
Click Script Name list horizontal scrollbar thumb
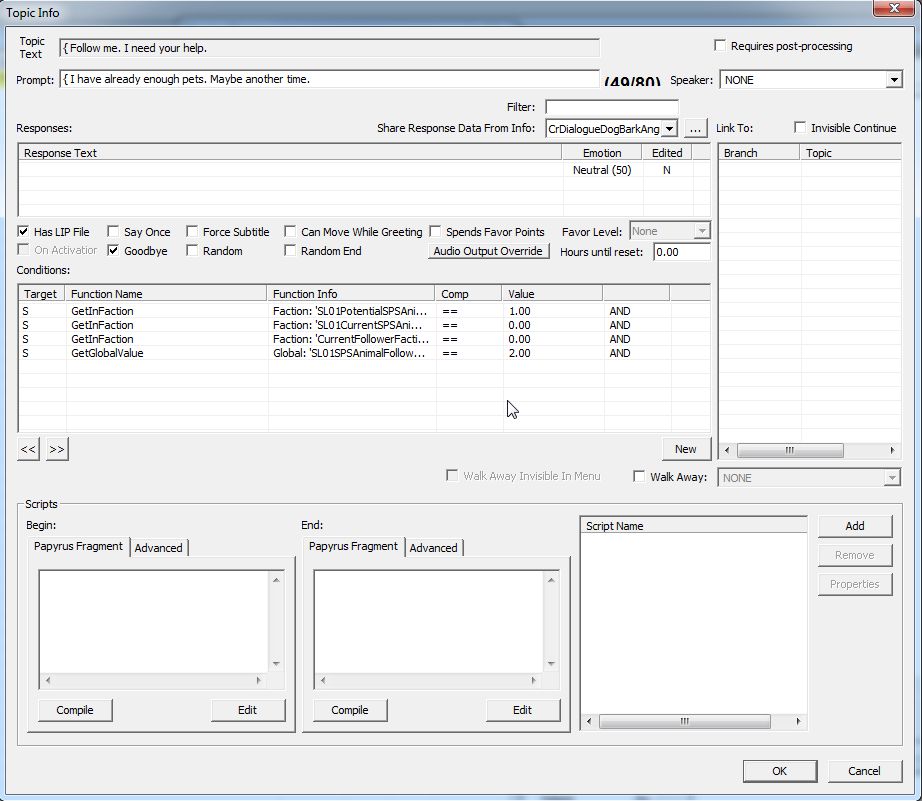tap(684, 721)
